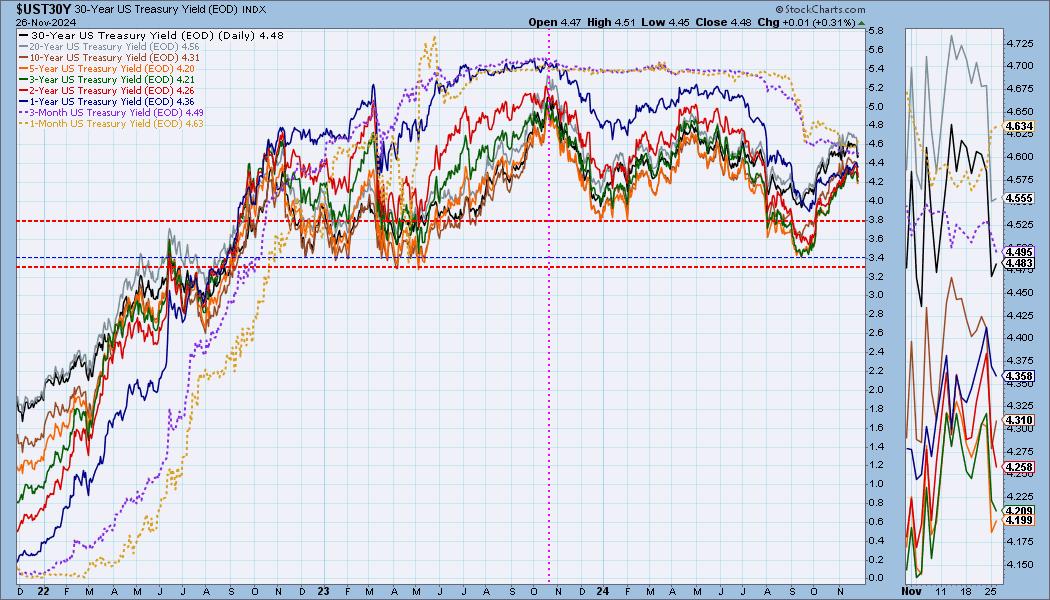Screen dimensions: 1050x600
Task: Click the 4.600 label on right axis
Action: (x=1020, y=157)
